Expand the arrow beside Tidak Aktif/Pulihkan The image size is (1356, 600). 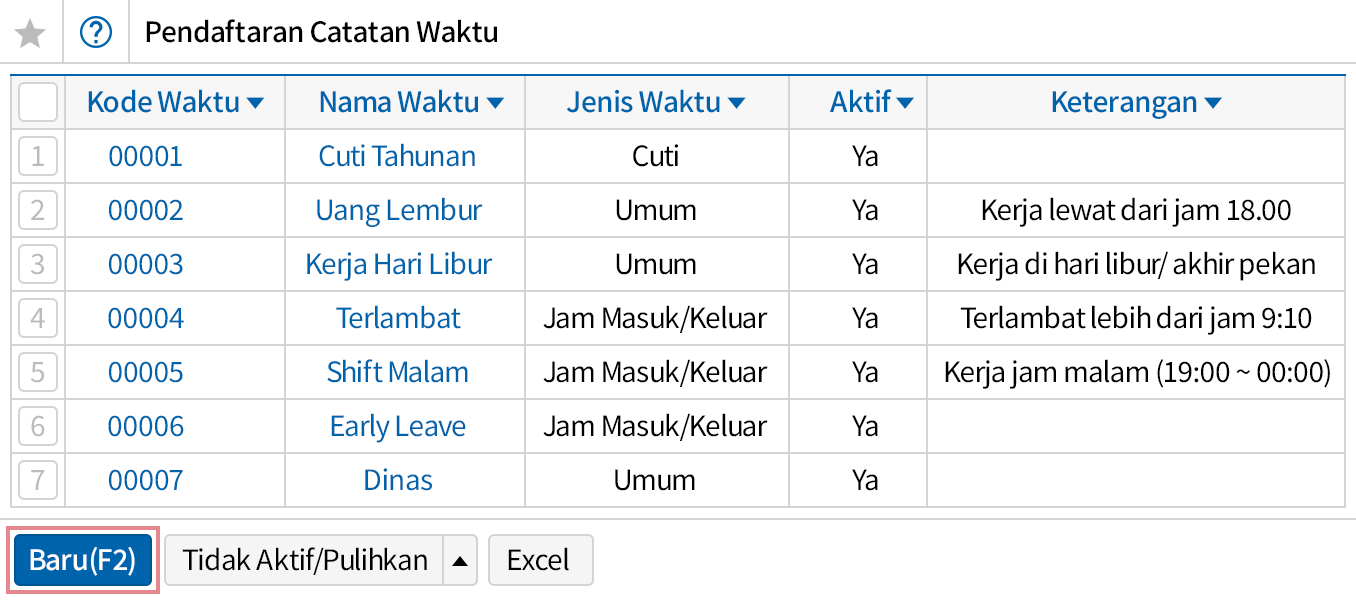459,560
